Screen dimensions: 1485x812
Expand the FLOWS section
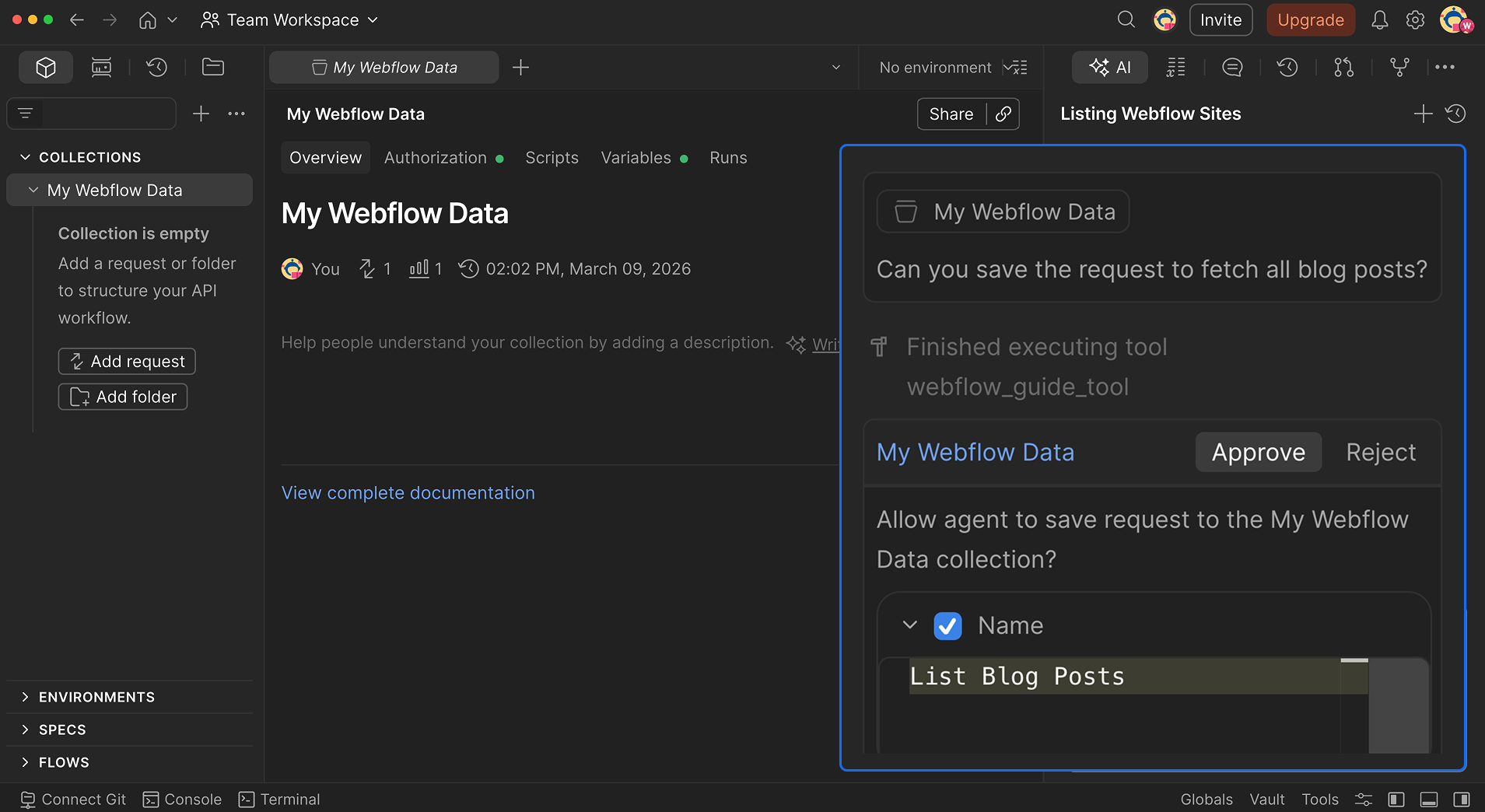25,762
